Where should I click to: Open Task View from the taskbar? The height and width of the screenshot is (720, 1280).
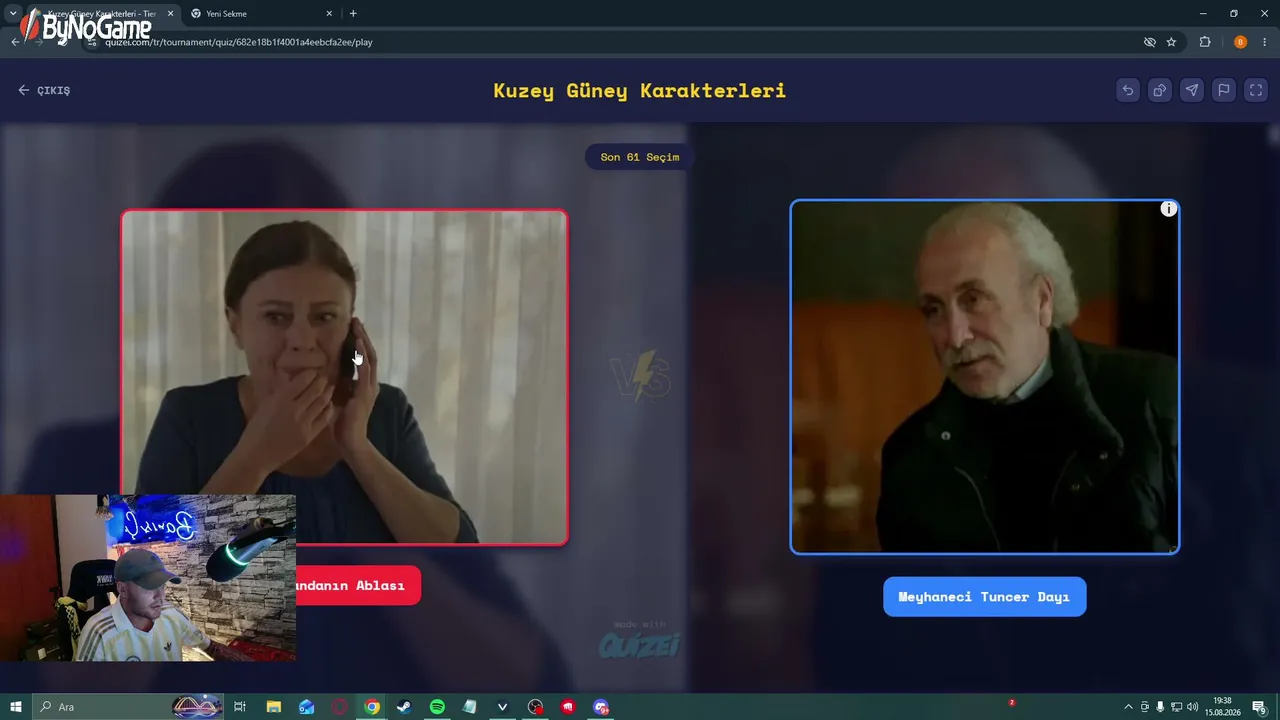(240, 707)
